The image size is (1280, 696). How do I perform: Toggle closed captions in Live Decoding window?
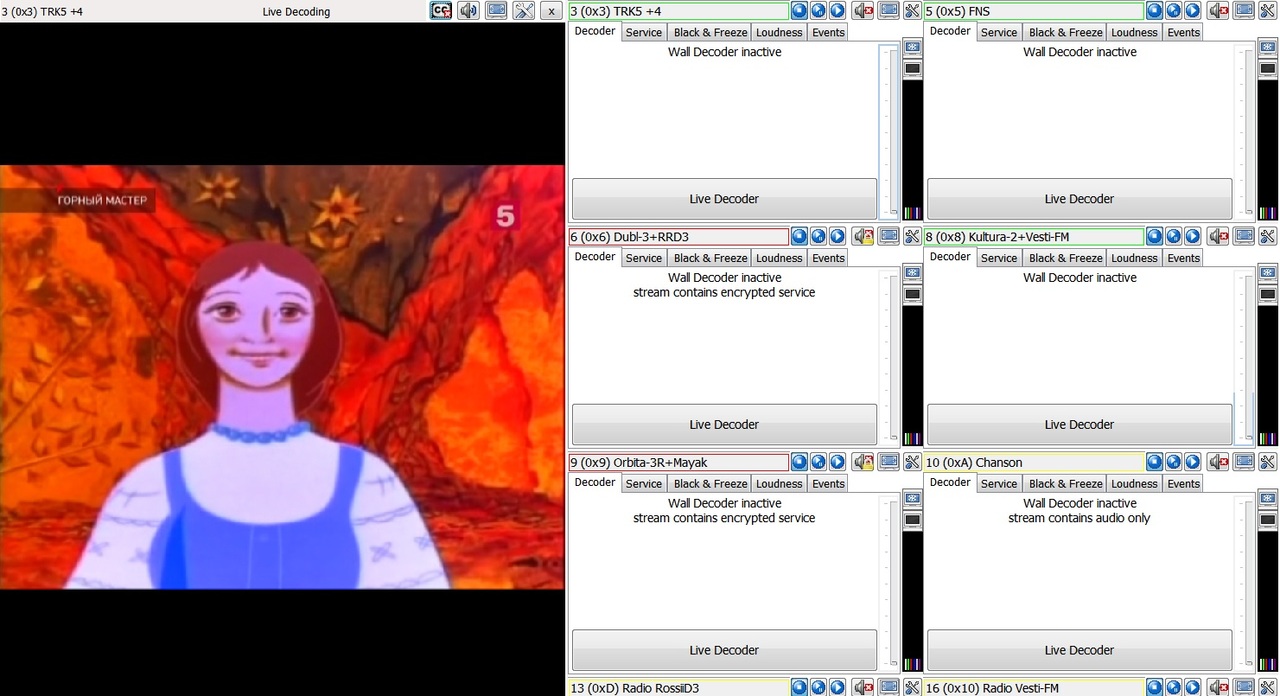tap(441, 11)
